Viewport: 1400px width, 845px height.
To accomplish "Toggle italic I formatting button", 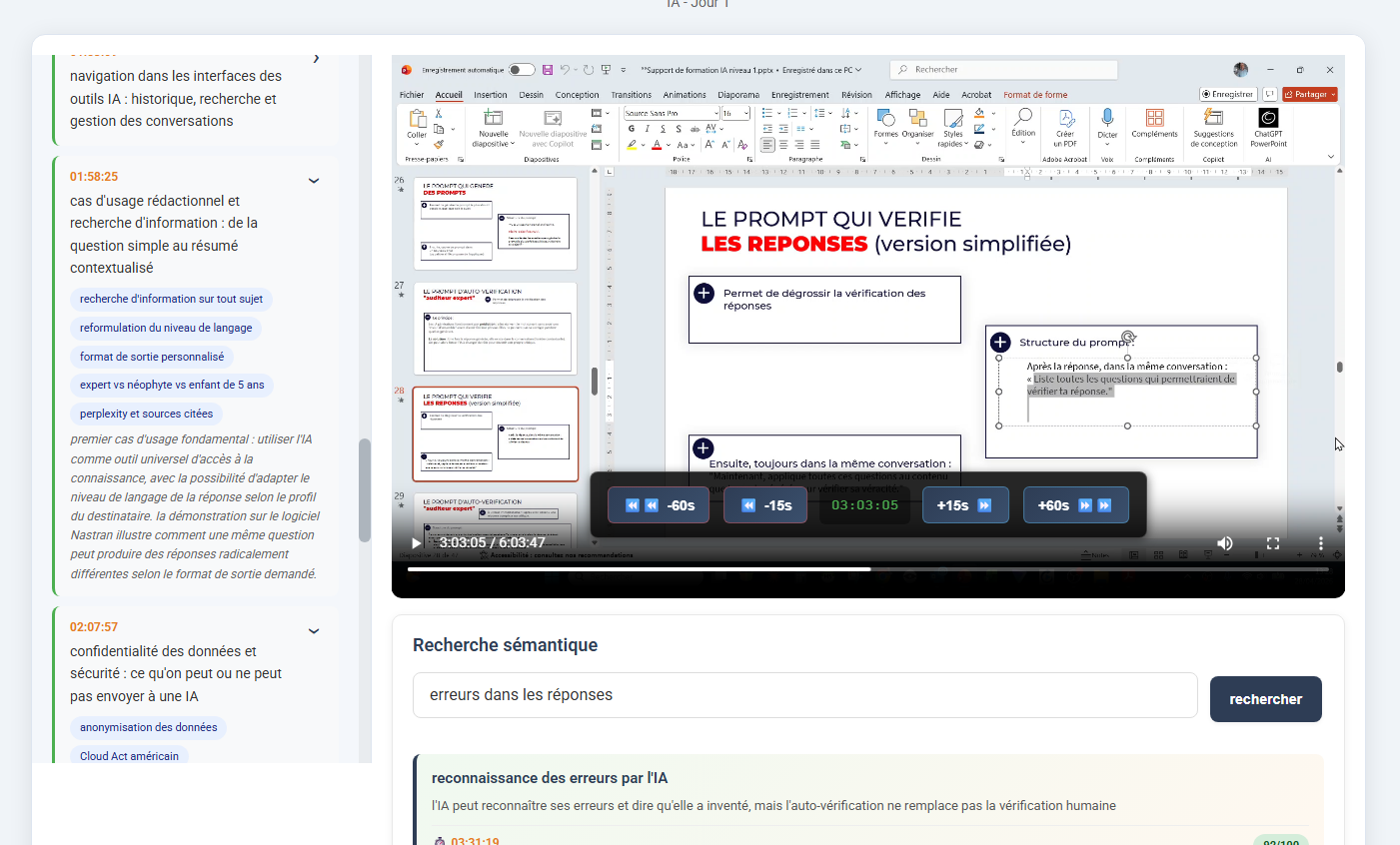I will pyautogui.click(x=648, y=129).
